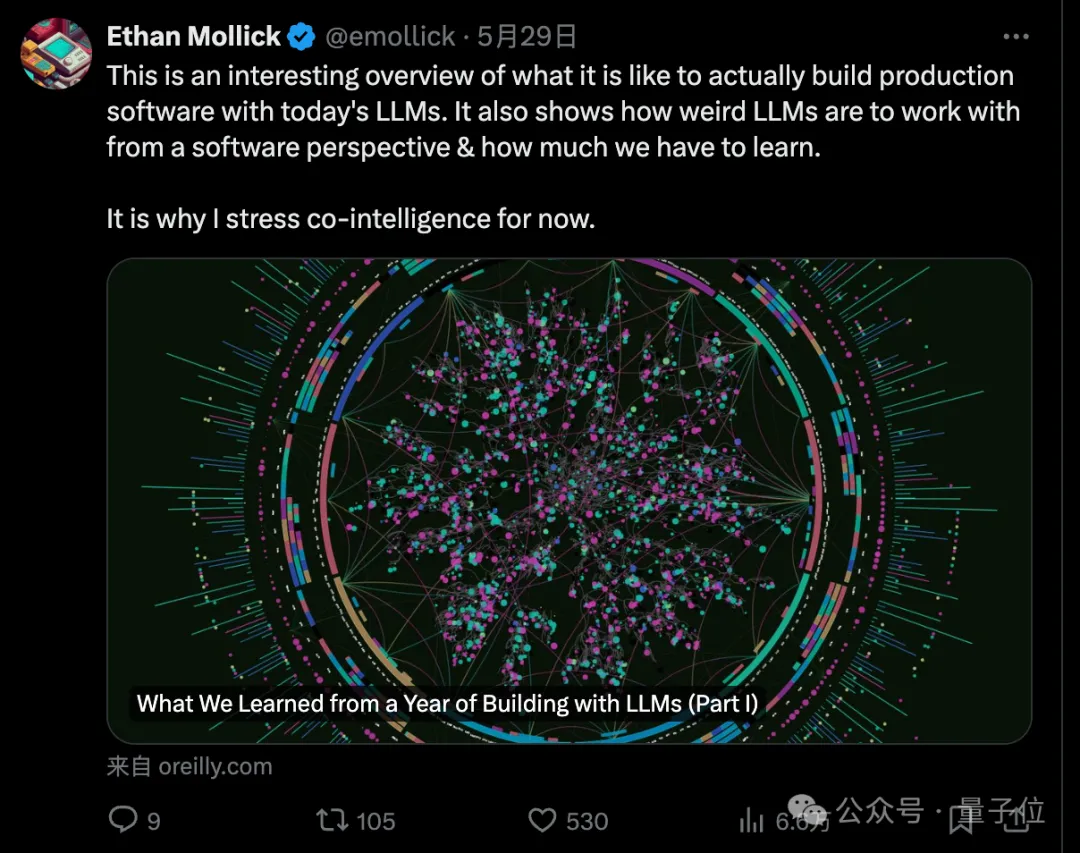
Task: Open Ethan Mollick's profile avatar
Action: click(x=56, y=52)
